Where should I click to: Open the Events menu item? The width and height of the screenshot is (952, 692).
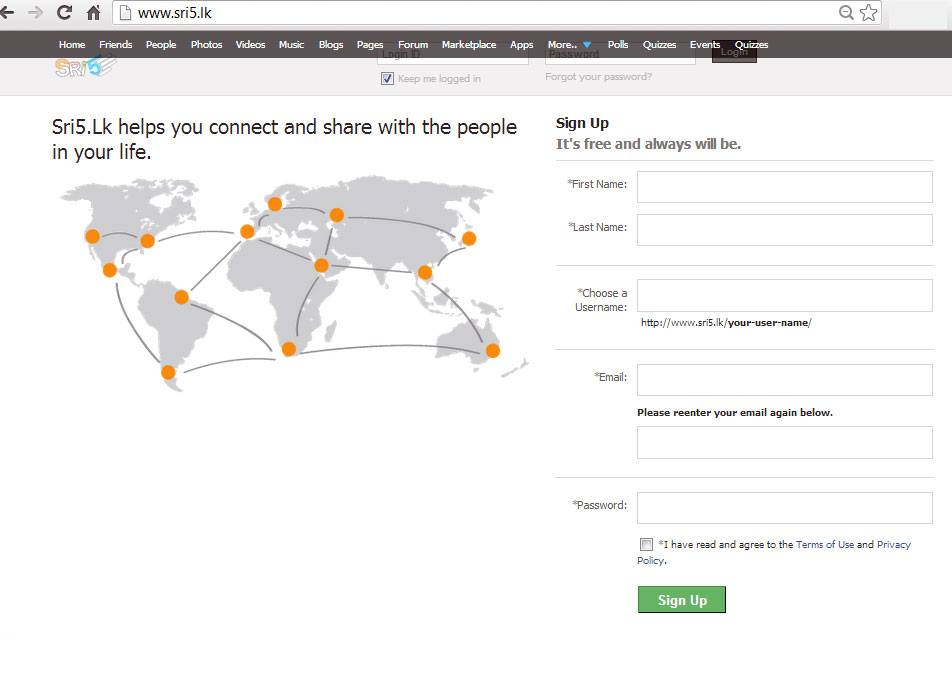tap(705, 44)
